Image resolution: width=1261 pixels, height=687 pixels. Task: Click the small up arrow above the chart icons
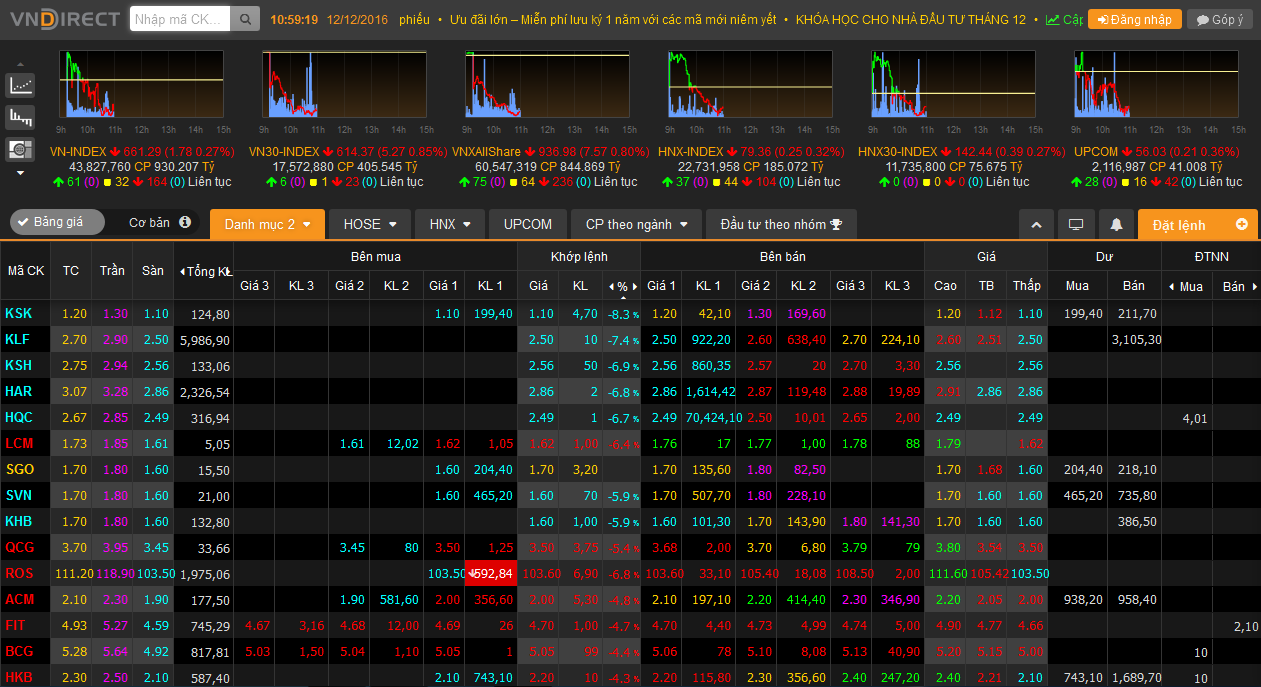tap(20, 62)
